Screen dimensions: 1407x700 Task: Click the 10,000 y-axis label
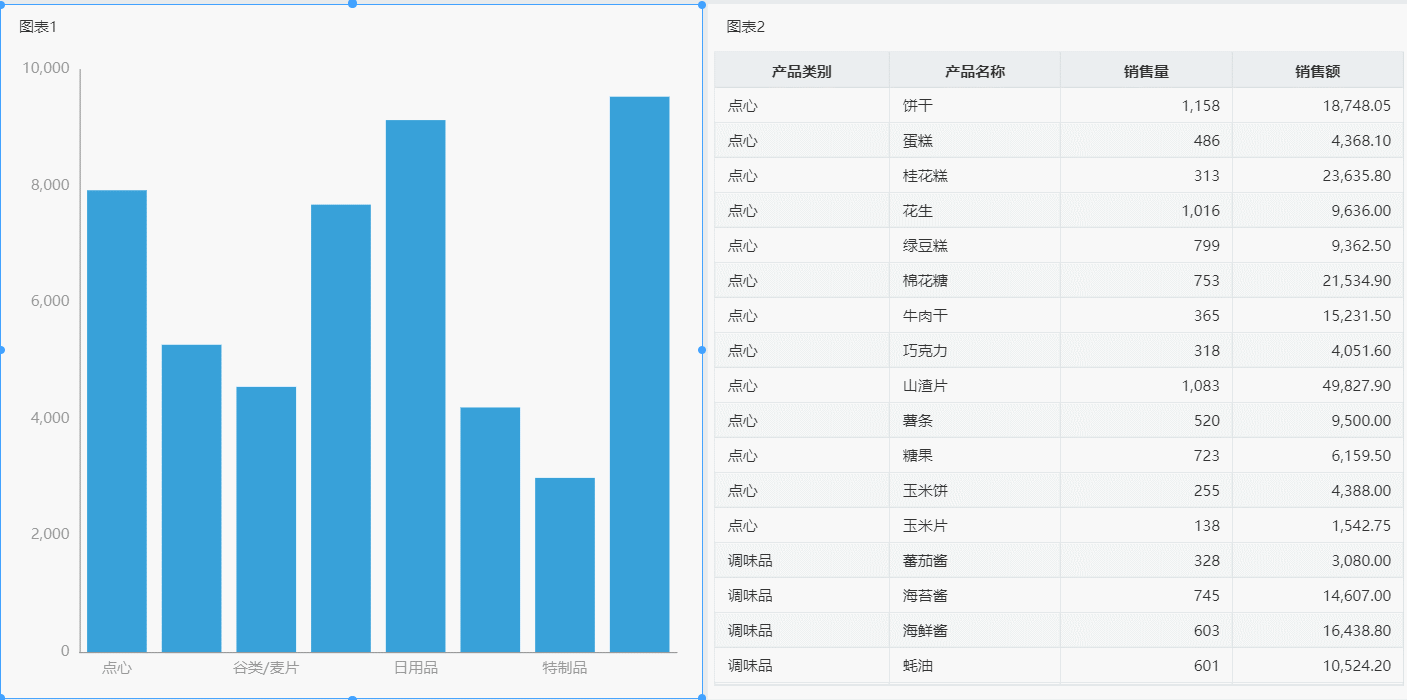tap(45, 69)
